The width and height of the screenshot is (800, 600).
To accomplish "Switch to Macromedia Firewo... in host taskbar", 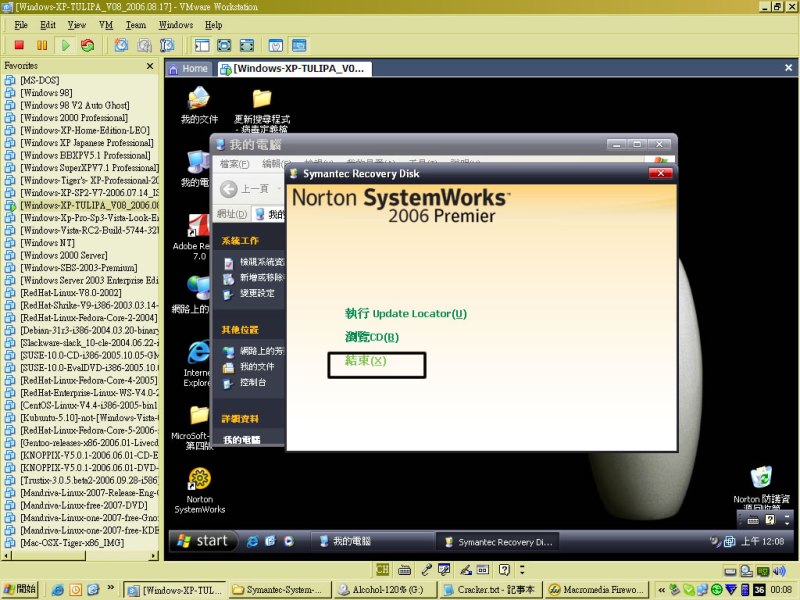I will click(596, 590).
